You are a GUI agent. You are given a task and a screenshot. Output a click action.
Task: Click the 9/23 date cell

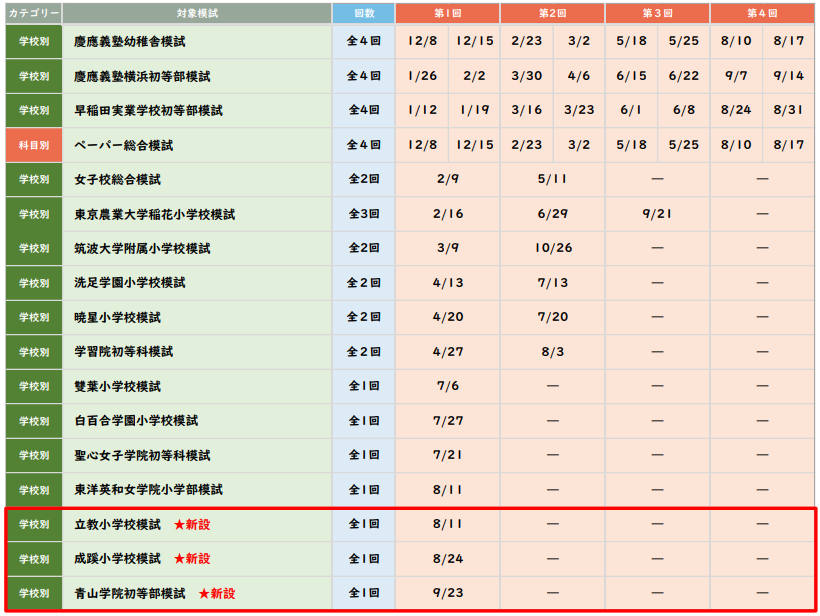click(448, 593)
